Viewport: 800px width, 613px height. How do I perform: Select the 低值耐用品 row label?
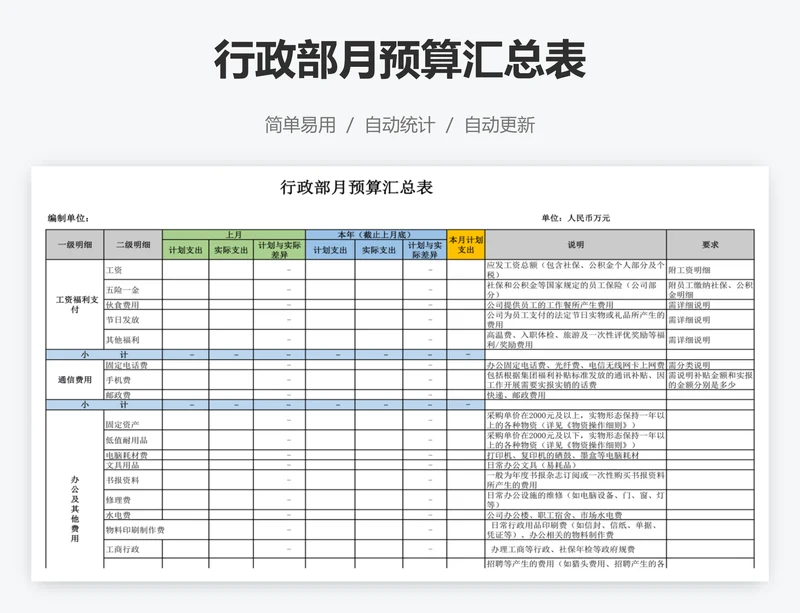coord(125,440)
